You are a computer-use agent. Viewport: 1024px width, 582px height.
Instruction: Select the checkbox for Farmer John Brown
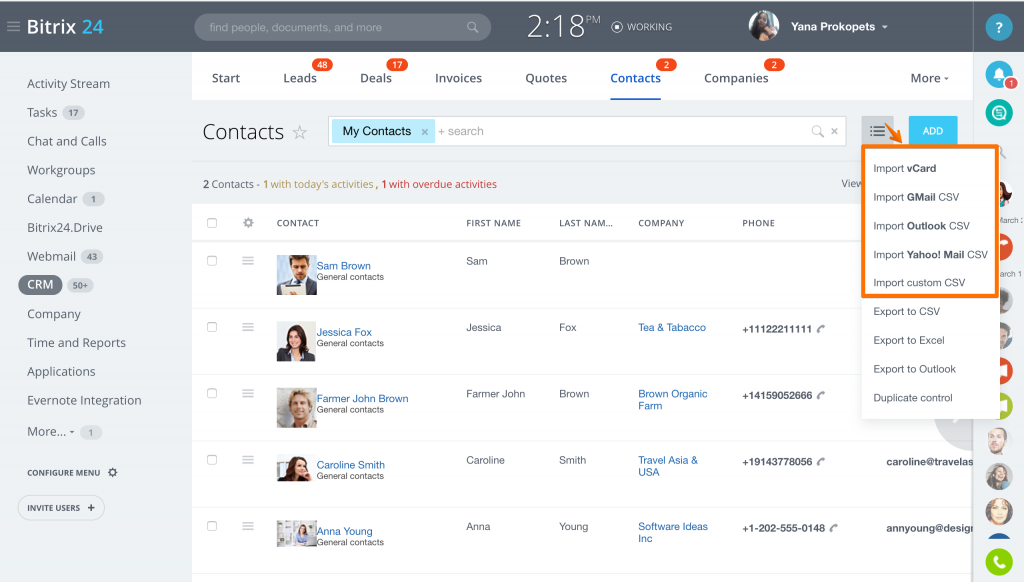pos(212,393)
